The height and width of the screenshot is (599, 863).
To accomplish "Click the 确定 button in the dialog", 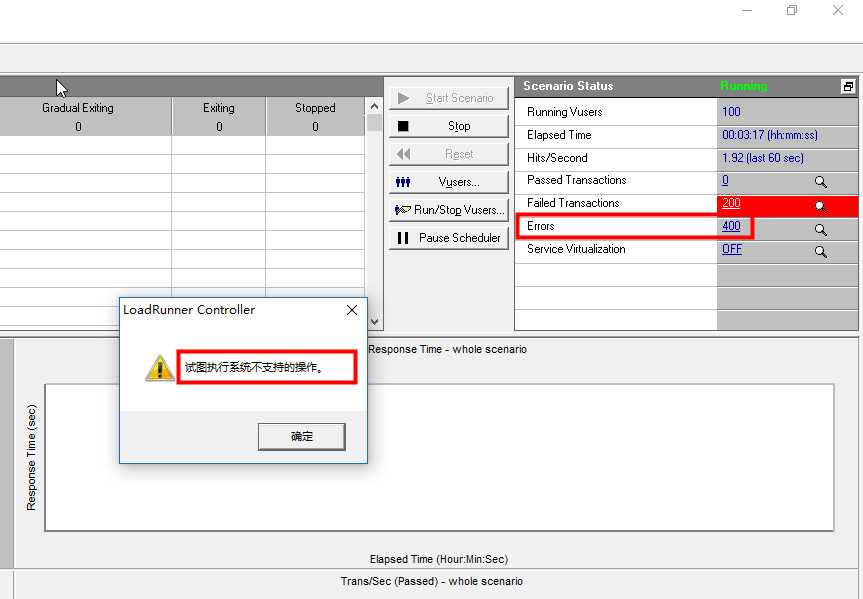I will (x=302, y=437).
